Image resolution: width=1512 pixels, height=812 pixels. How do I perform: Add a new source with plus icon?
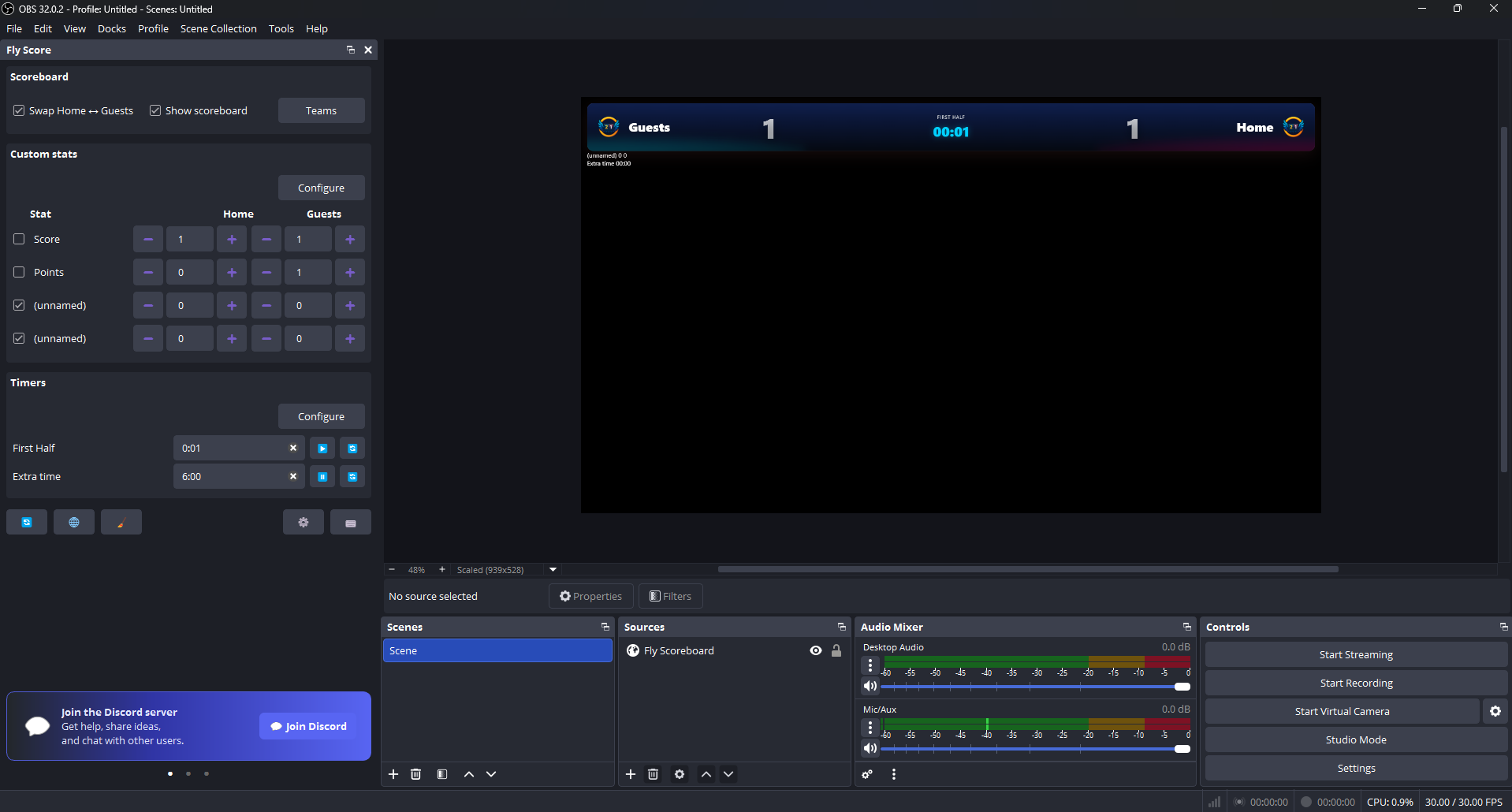point(631,774)
